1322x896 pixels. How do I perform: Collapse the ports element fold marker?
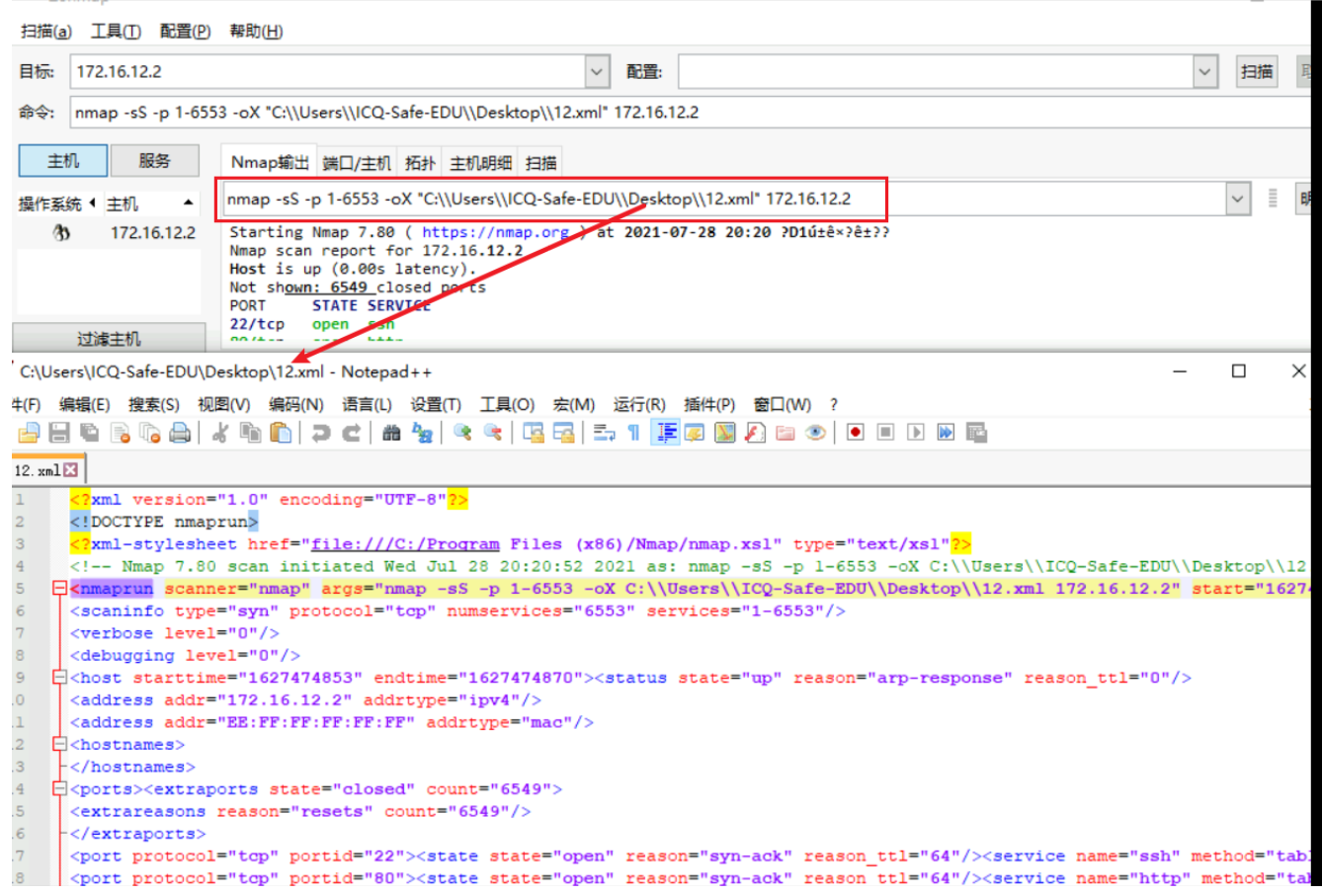(59, 789)
